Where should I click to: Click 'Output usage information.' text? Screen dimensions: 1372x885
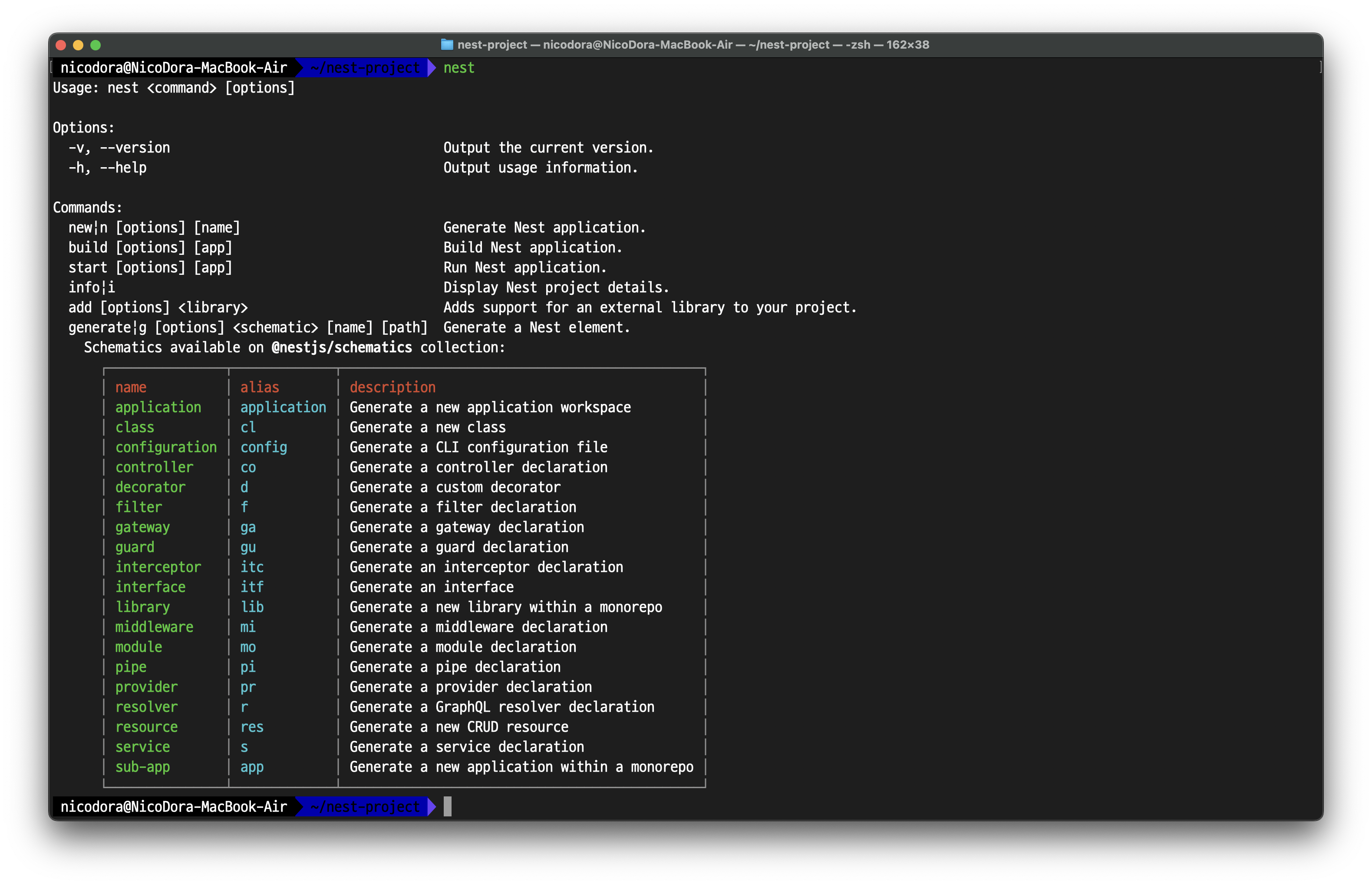tap(540, 168)
